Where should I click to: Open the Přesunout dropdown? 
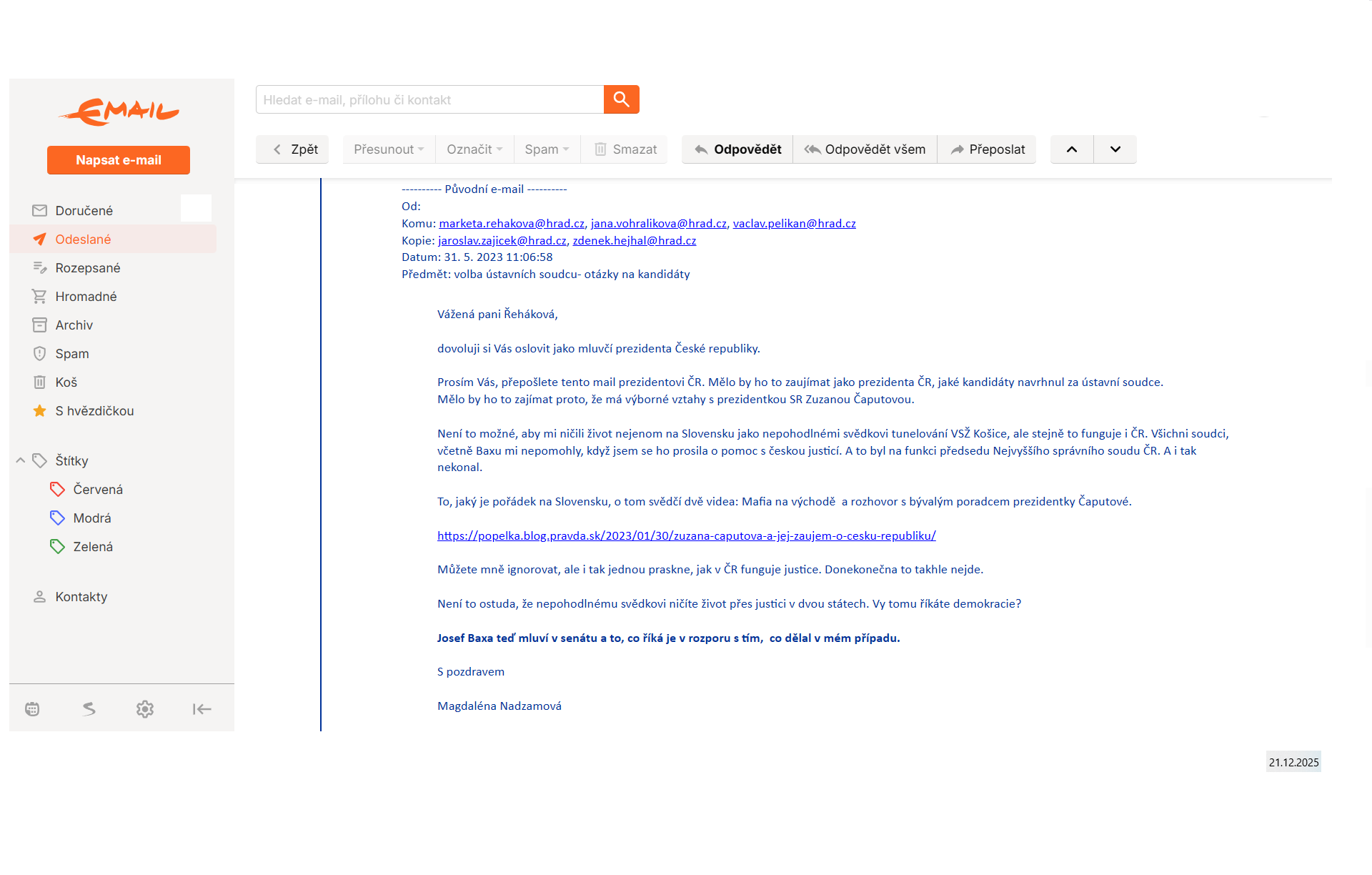coord(389,149)
